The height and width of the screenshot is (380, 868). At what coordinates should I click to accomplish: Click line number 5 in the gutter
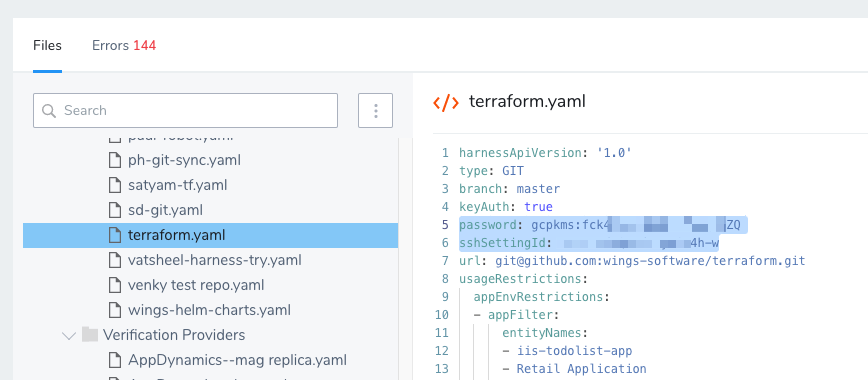pos(446,225)
